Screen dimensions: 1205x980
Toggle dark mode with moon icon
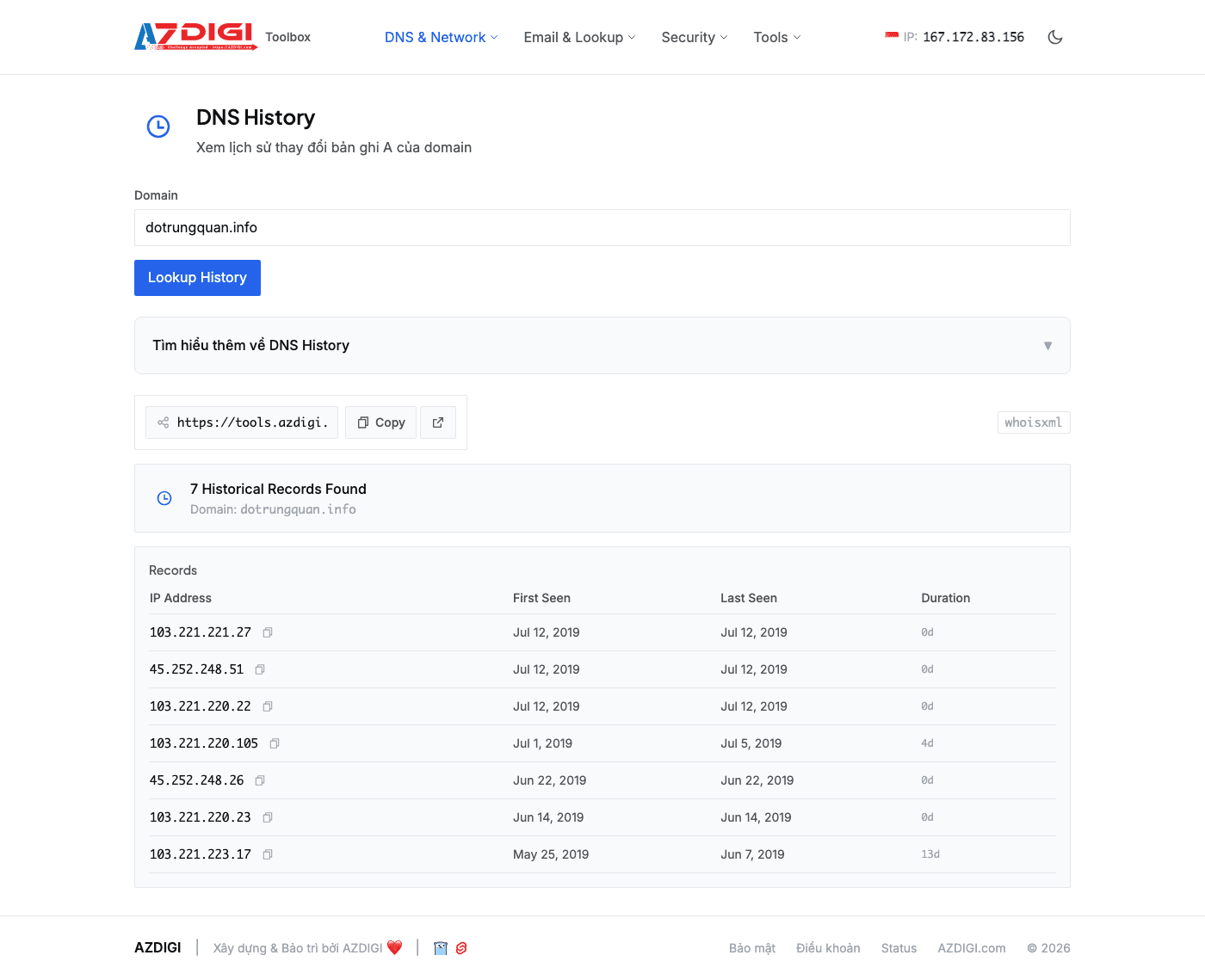(1055, 37)
